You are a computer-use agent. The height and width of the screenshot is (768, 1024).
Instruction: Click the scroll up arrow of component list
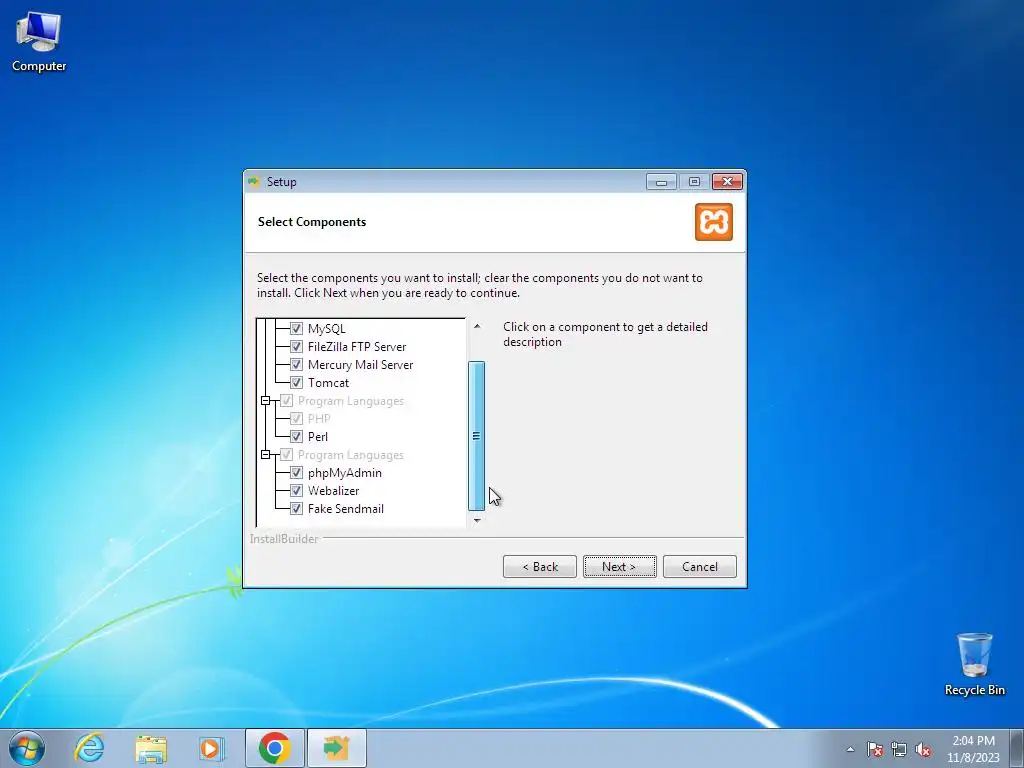pyautogui.click(x=477, y=326)
